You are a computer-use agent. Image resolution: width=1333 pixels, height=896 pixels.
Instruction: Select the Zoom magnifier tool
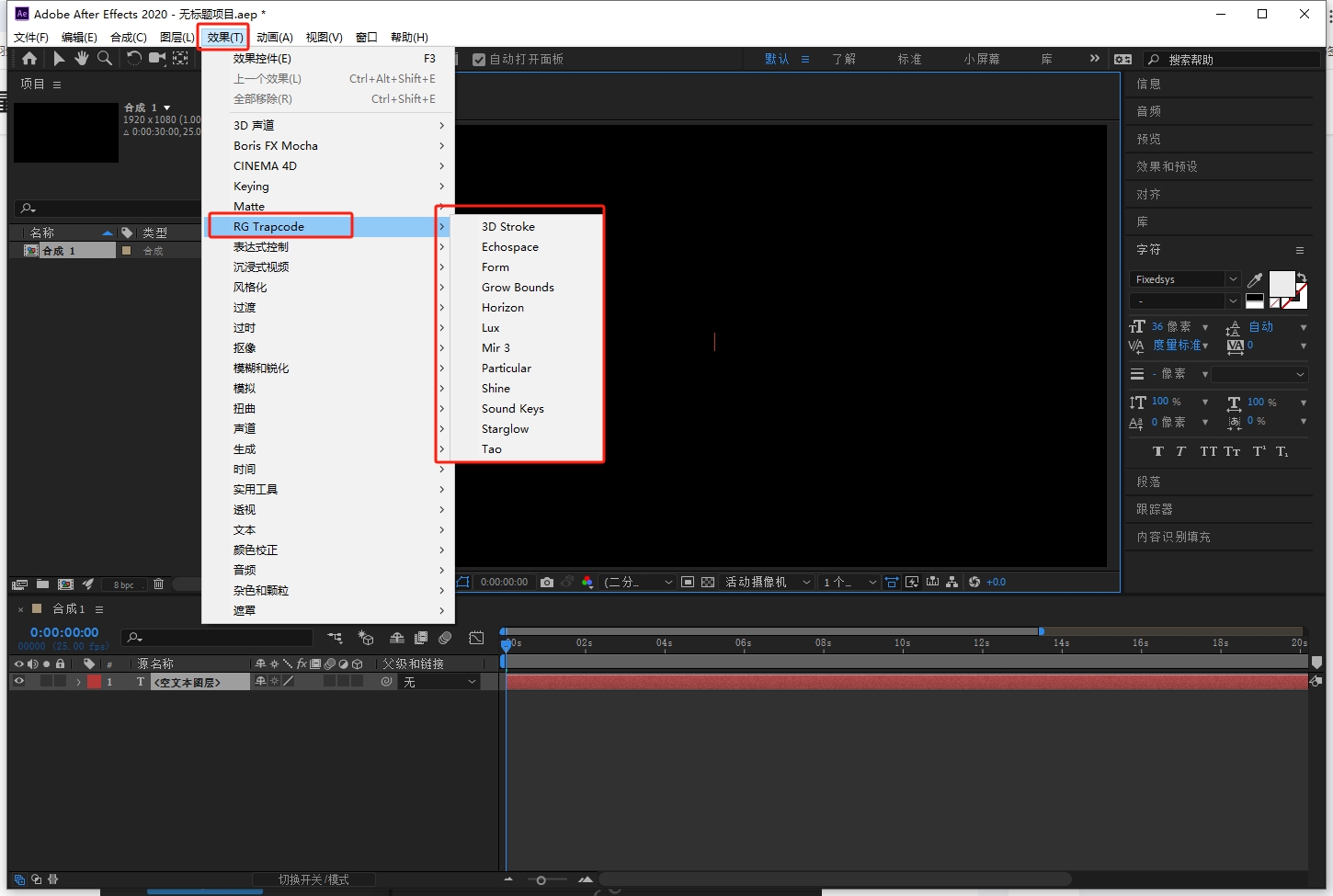(105, 59)
